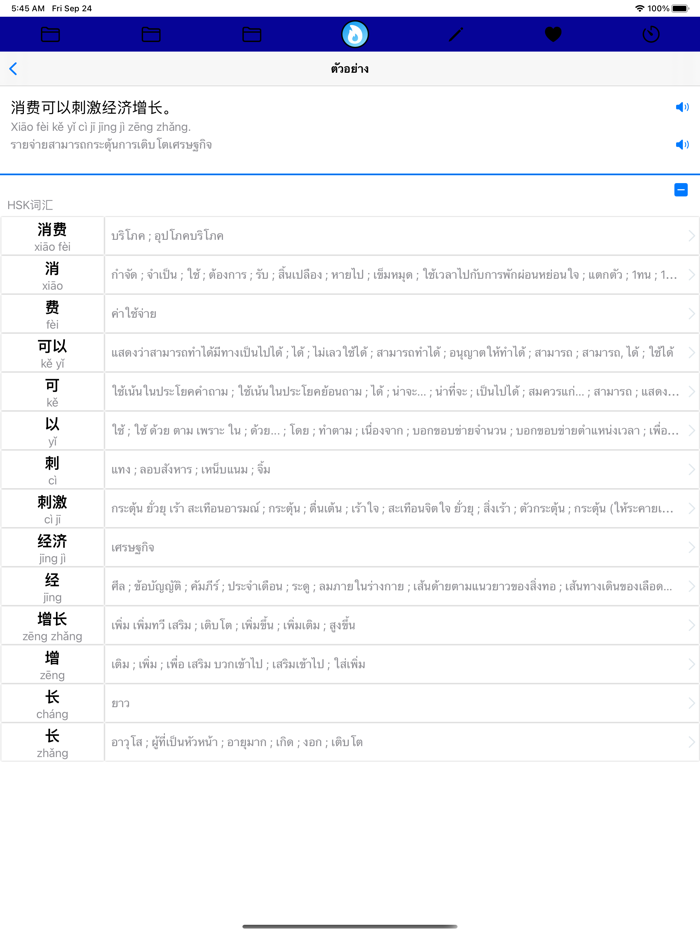Tap the definition เศรษฐกิจ for 经济
This screenshot has height=934, width=700.
click(x=133, y=547)
